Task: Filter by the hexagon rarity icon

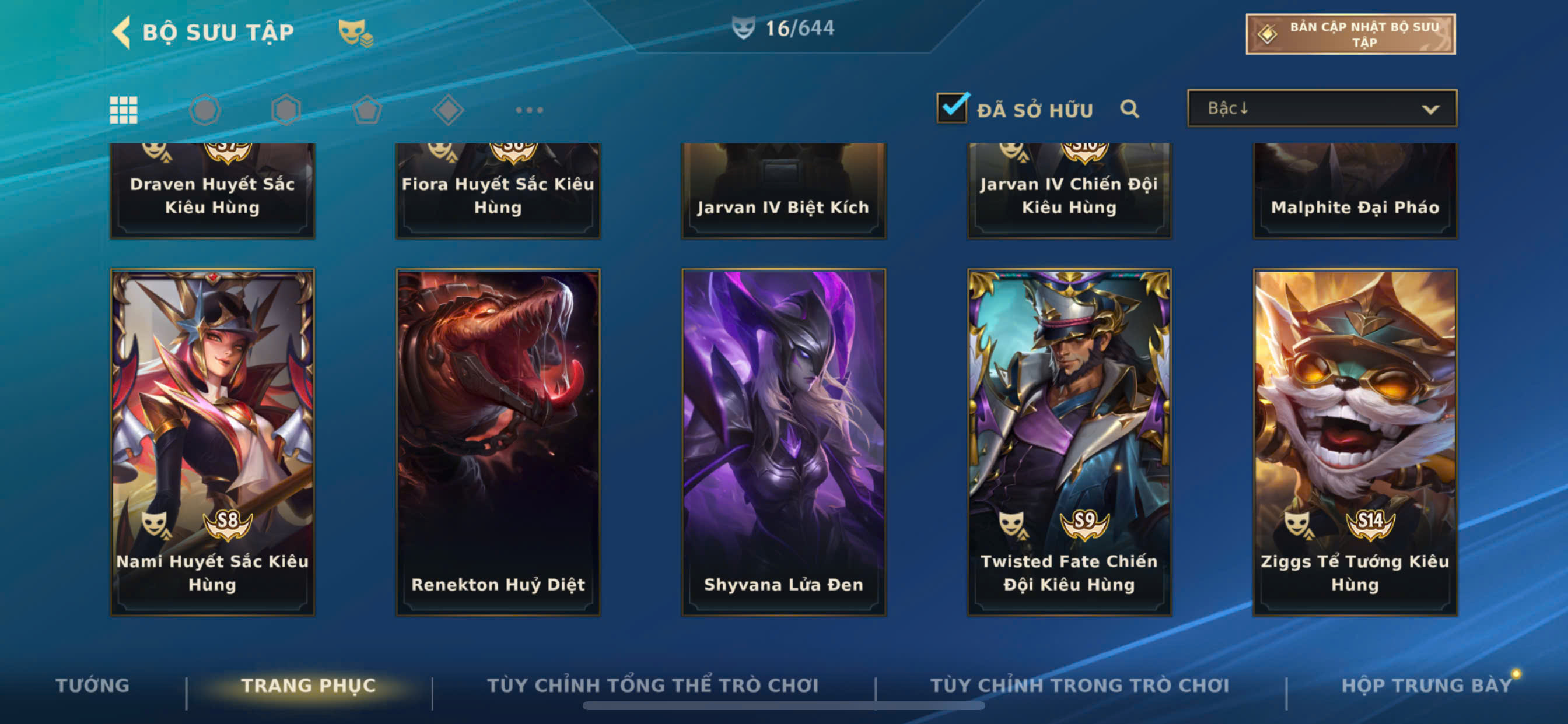Action: click(286, 110)
